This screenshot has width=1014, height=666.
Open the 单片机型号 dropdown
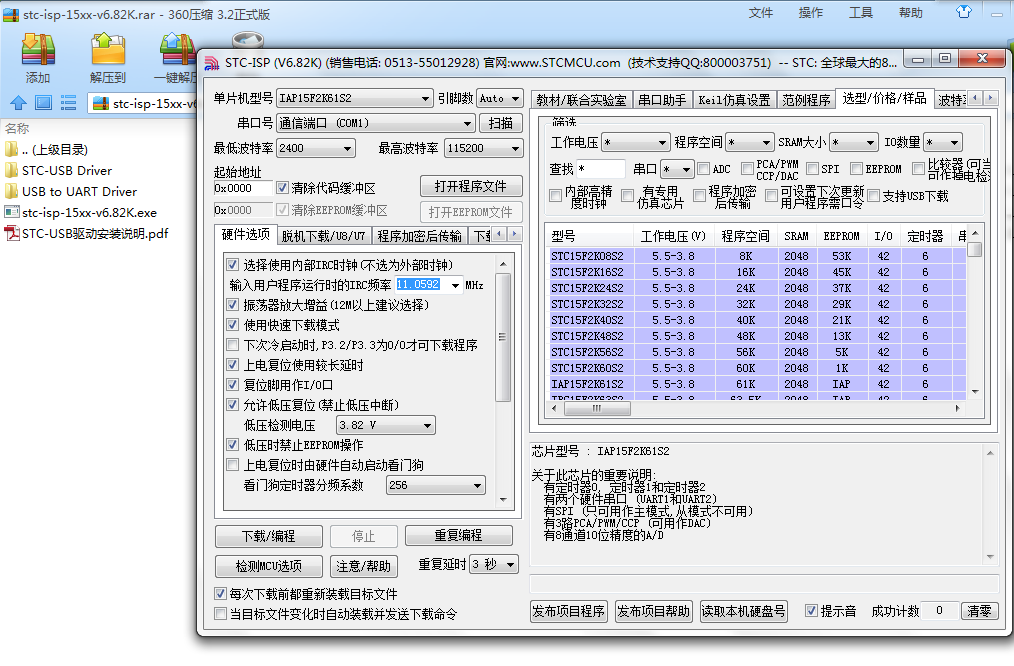click(354, 98)
